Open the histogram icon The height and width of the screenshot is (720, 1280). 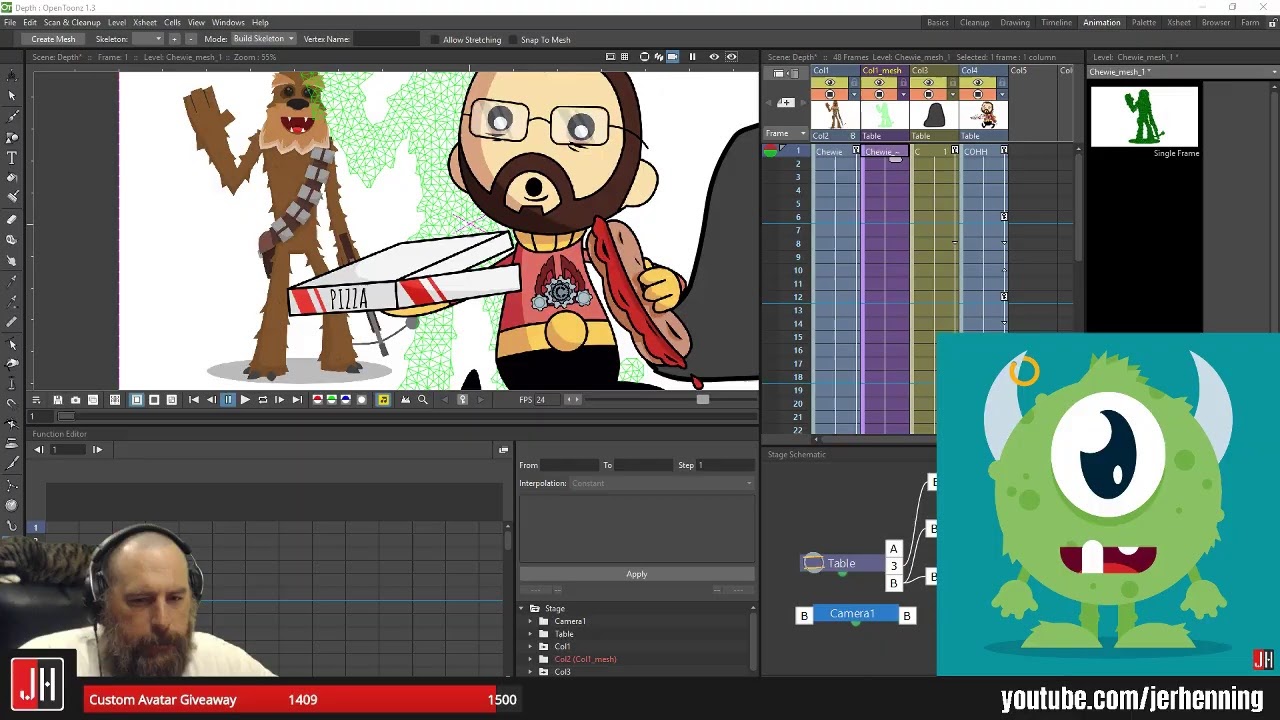[405, 400]
